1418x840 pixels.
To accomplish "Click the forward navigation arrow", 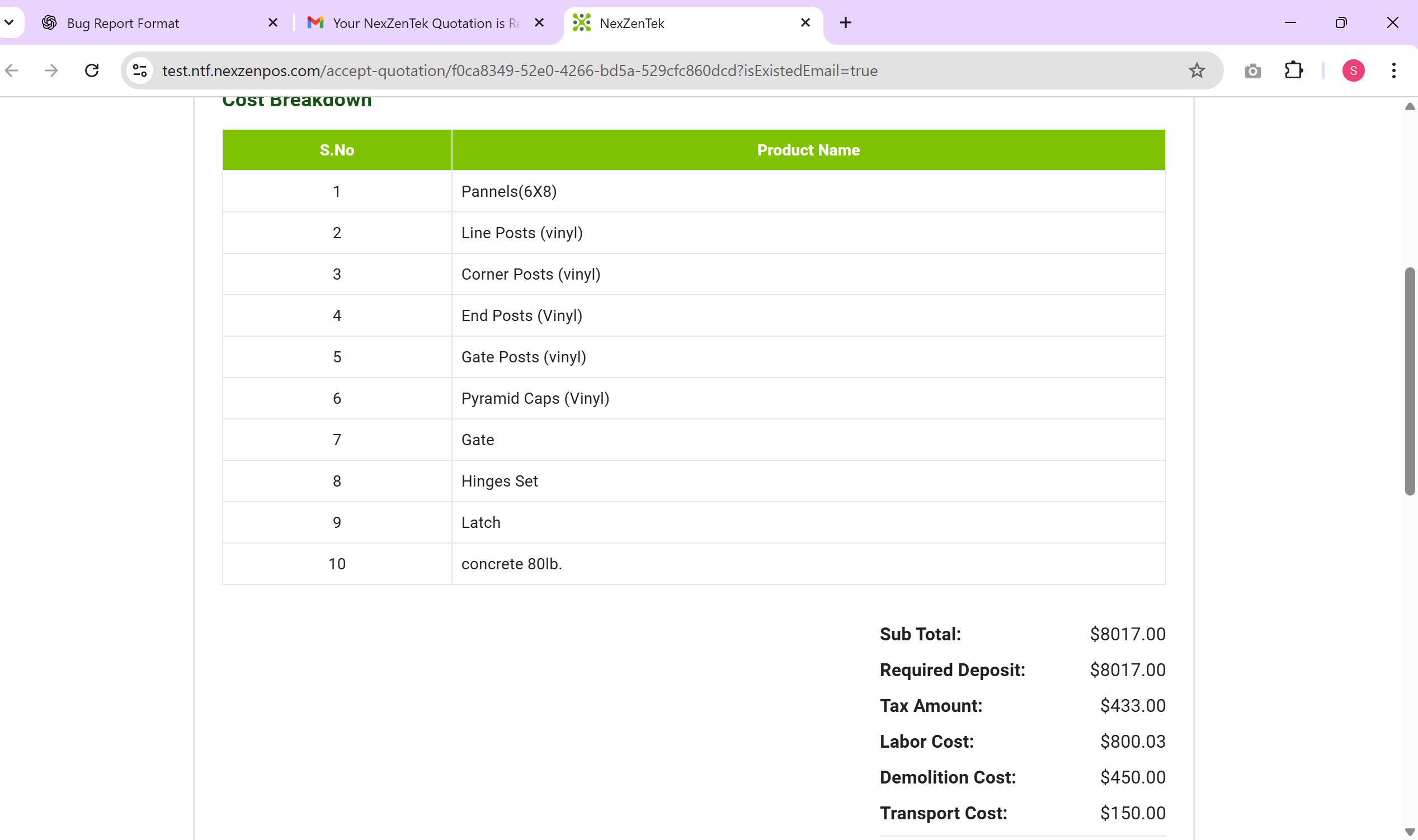I will (x=51, y=70).
